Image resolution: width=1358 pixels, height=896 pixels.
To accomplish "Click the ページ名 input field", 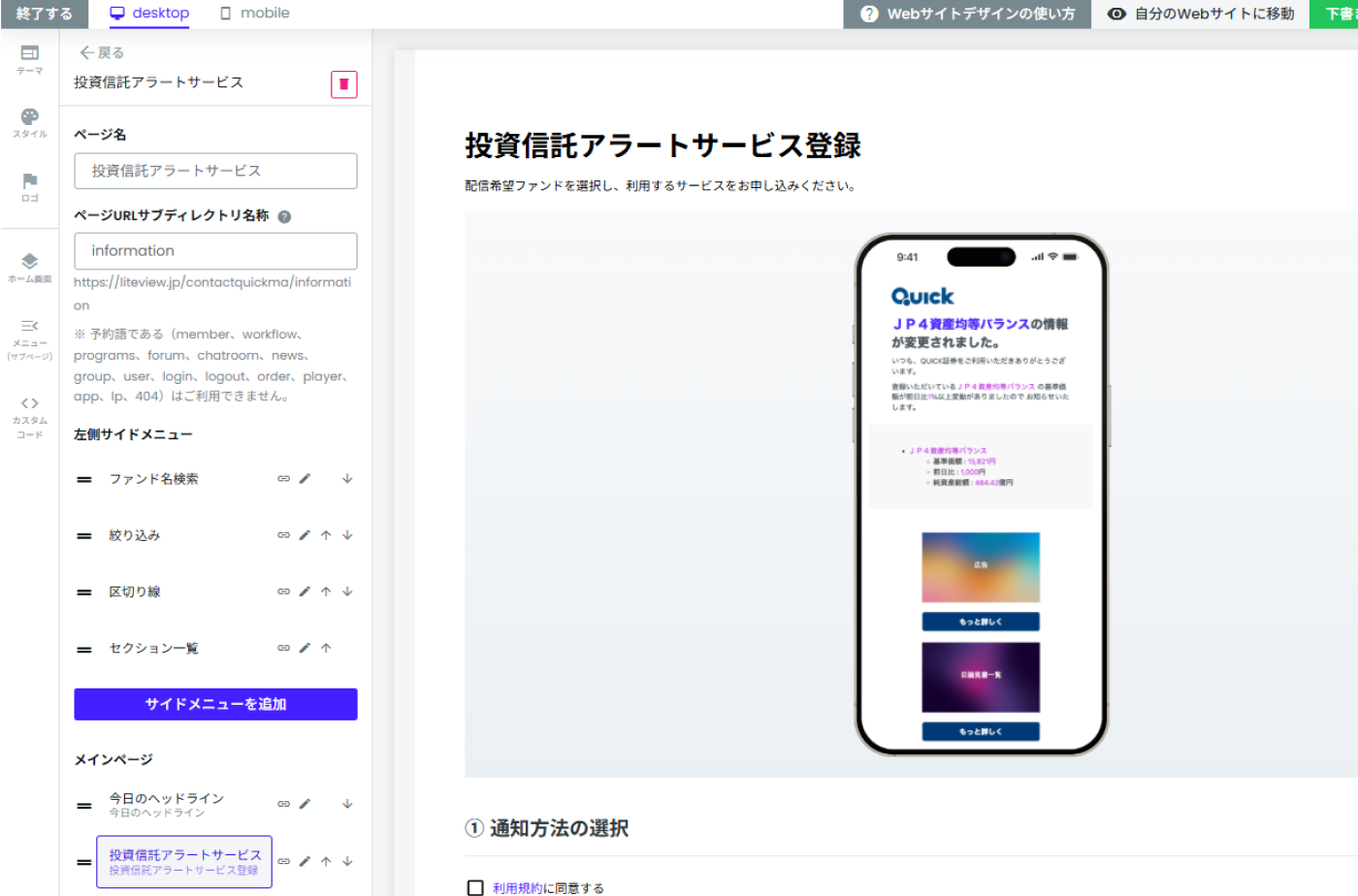I will [215, 171].
